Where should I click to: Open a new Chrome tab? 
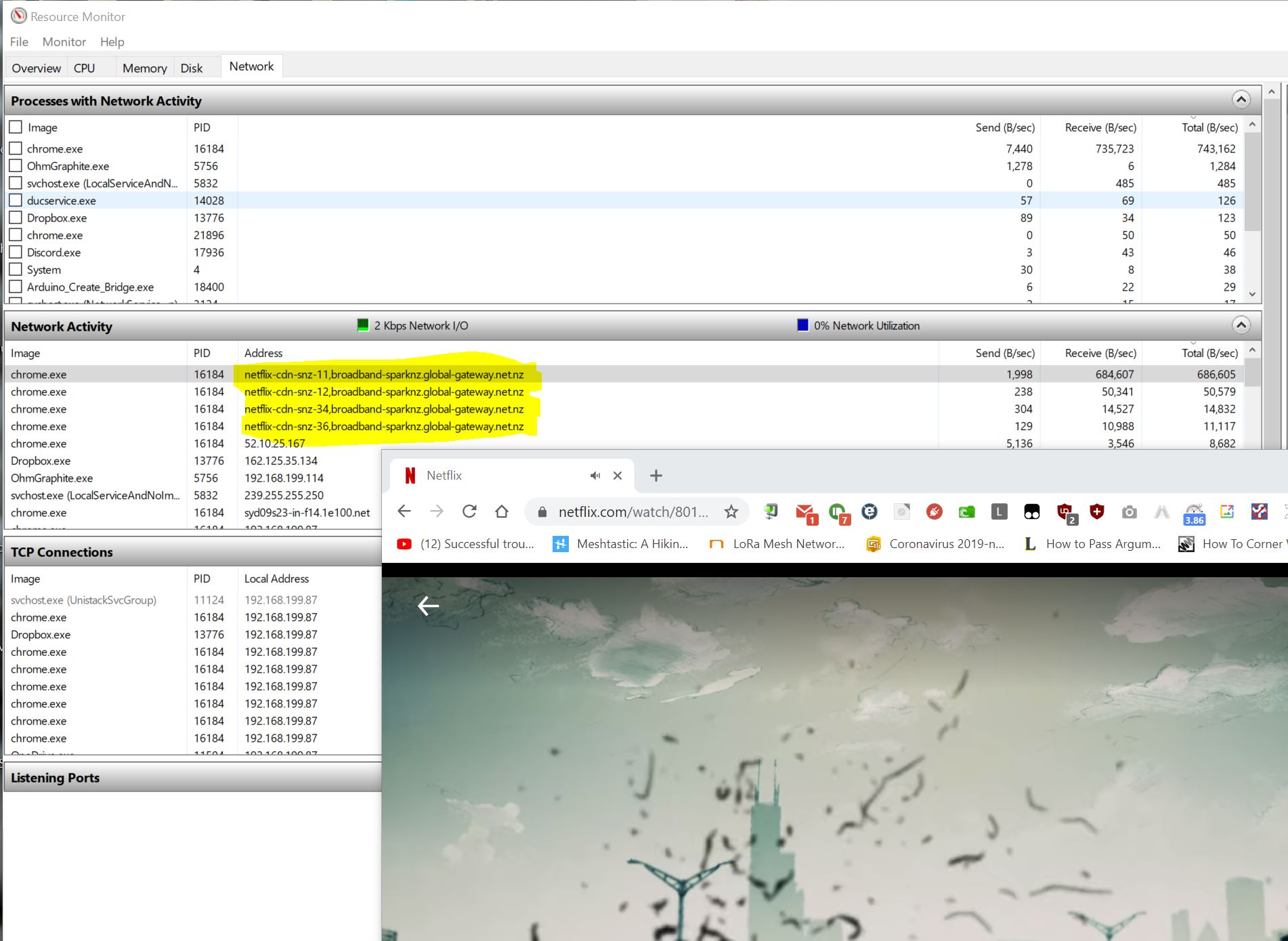point(656,476)
